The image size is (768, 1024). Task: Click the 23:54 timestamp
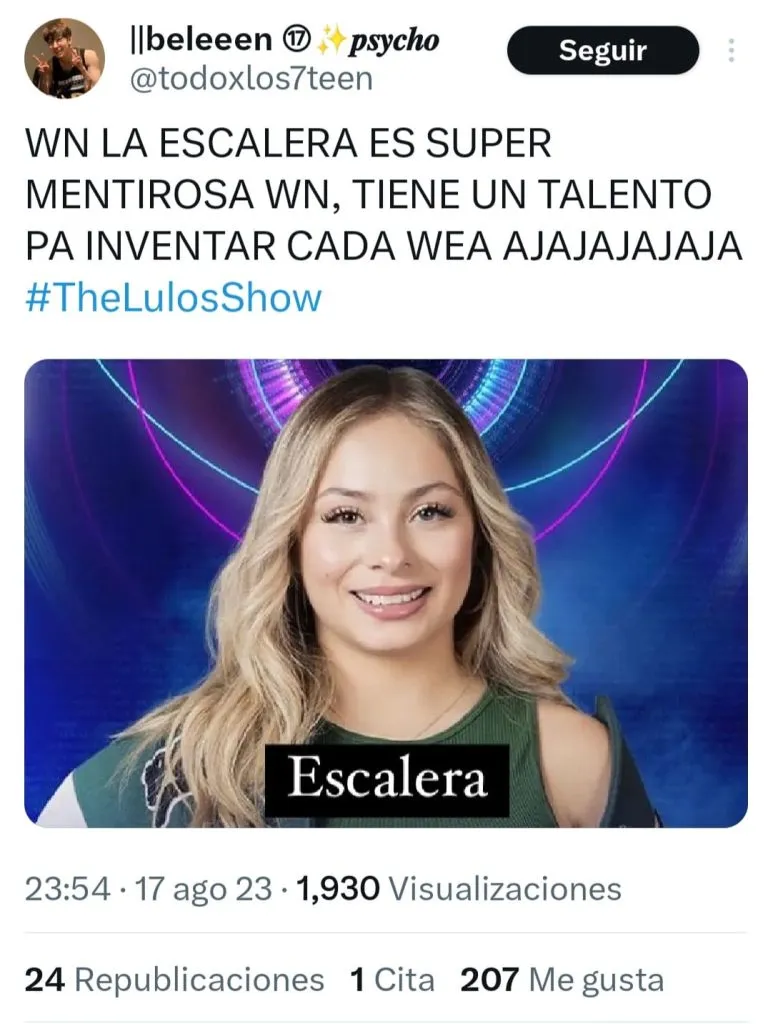(67, 889)
